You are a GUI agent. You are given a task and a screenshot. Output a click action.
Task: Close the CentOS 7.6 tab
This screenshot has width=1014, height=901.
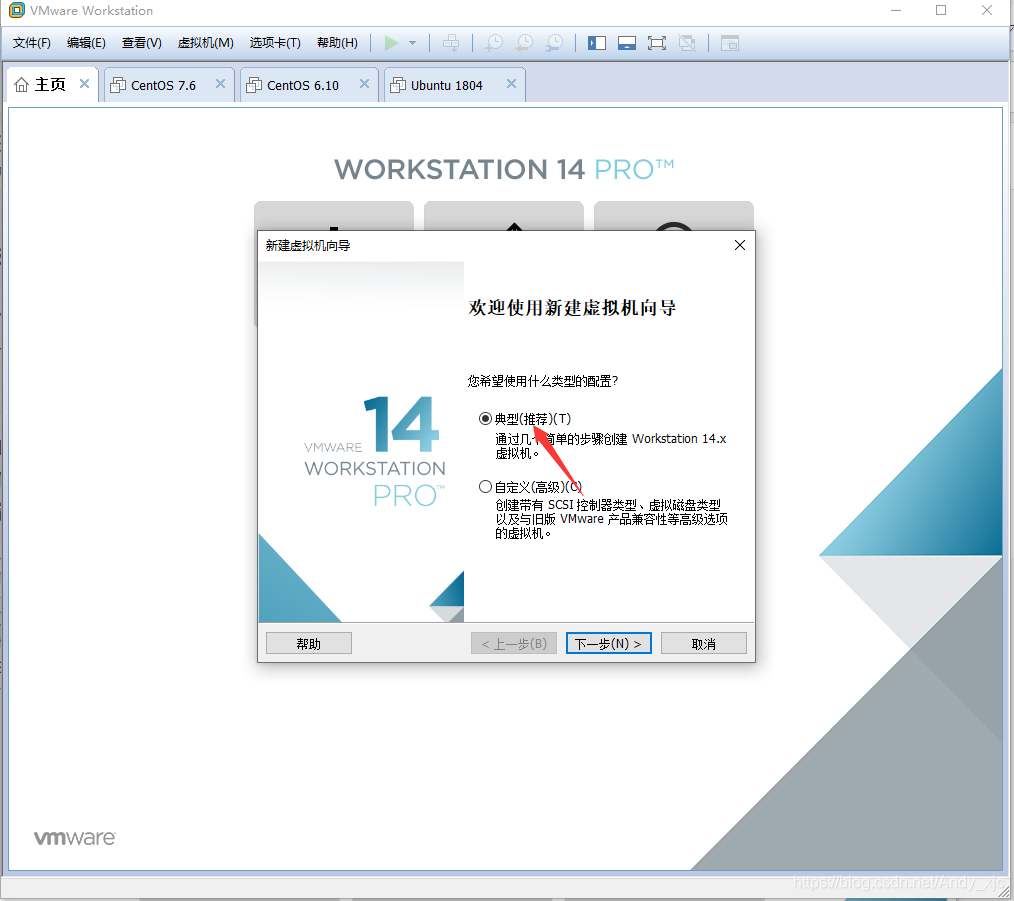tap(221, 83)
